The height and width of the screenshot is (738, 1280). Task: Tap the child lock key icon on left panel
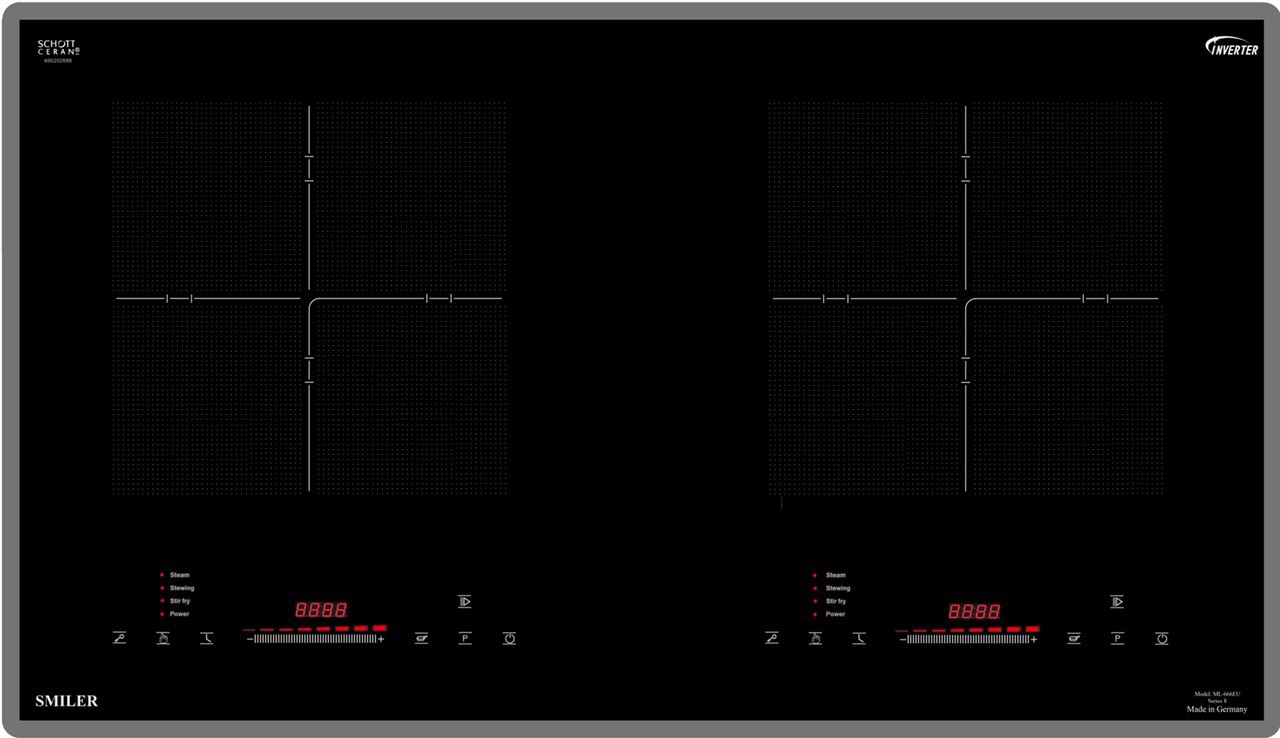[120, 638]
